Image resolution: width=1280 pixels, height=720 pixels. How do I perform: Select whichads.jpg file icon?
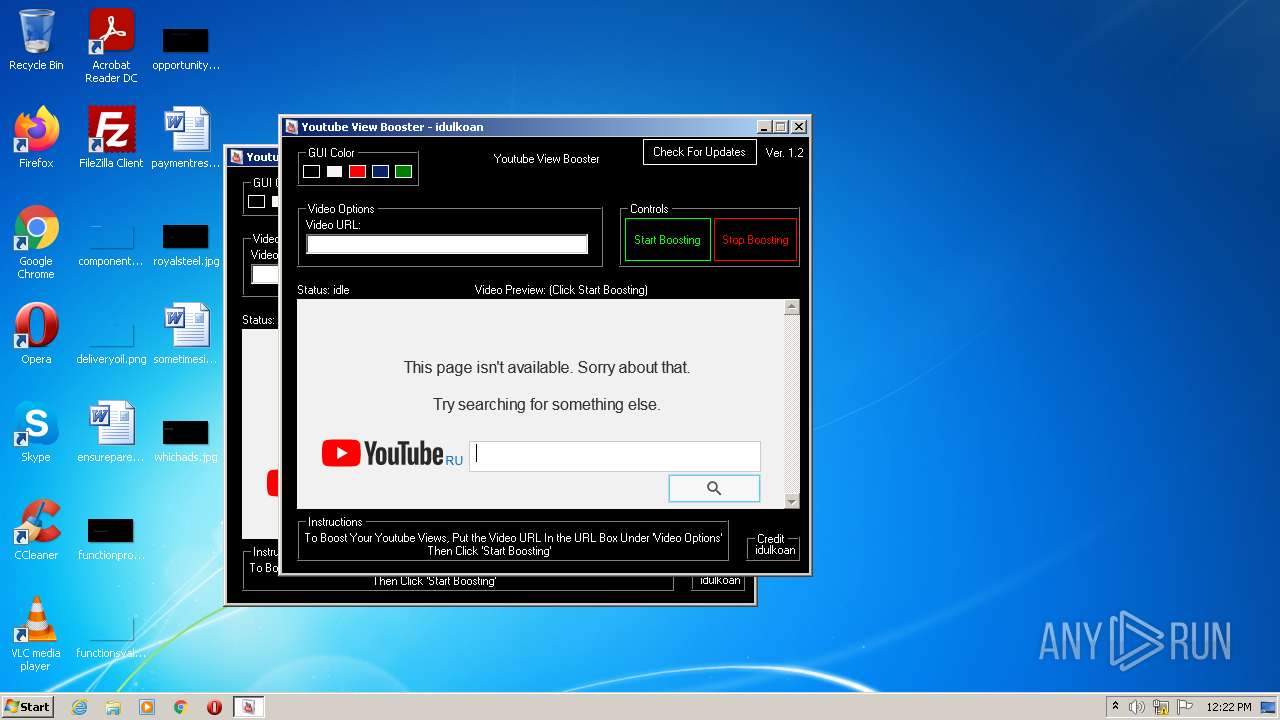[x=186, y=440]
